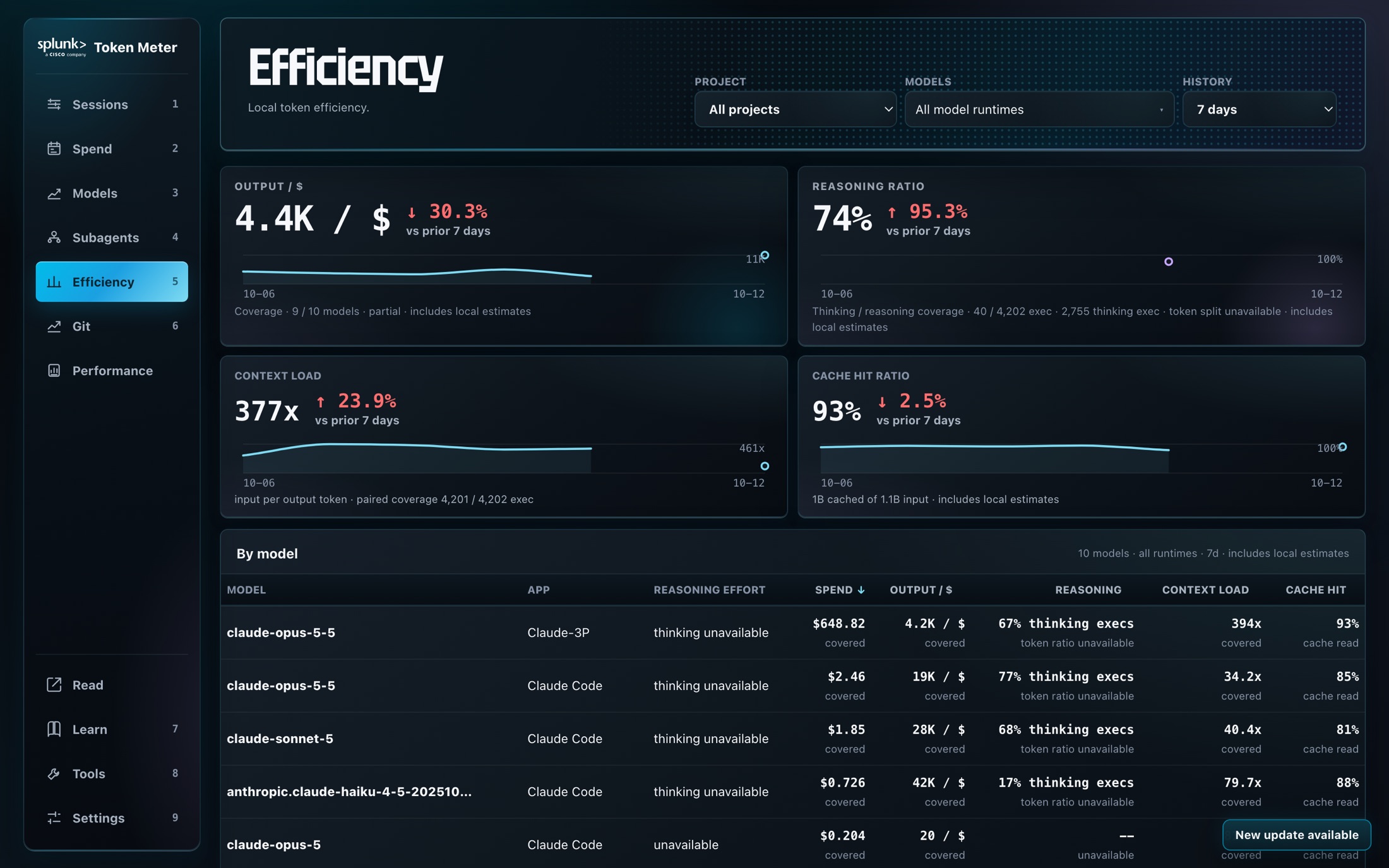Image resolution: width=1389 pixels, height=868 pixels.
Task: Click the Read external-link icon
Action: pyautogui.click(x=54, y=684)
